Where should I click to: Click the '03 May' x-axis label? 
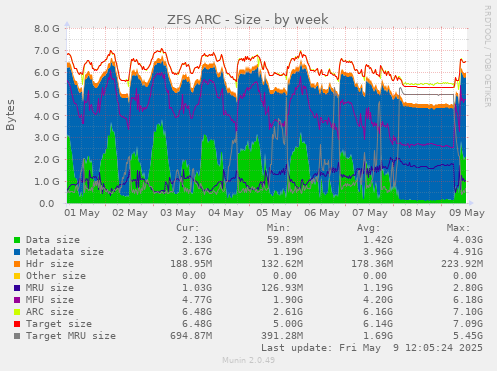pos(178,213)
